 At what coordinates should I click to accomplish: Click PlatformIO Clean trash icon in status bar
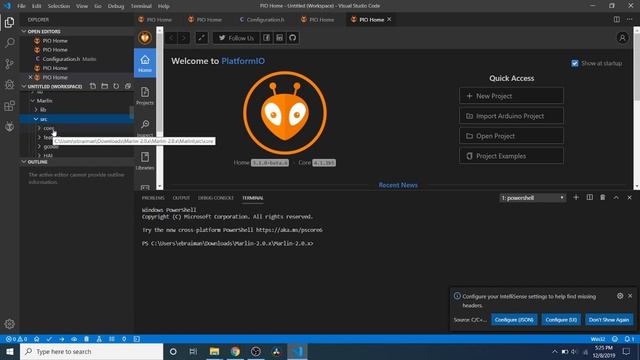[87, 339]
